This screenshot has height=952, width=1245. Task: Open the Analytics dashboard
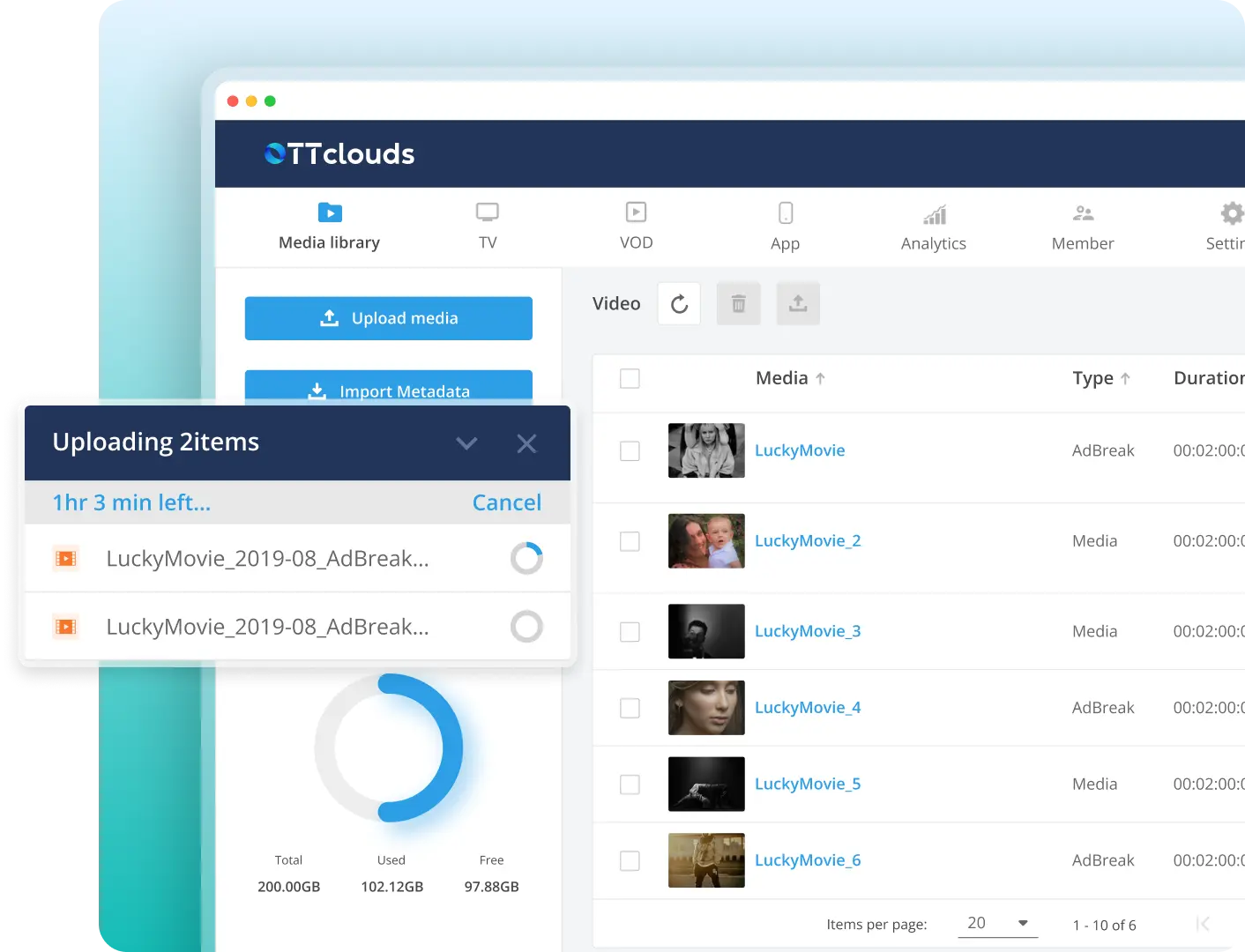[x=933, y=227]
